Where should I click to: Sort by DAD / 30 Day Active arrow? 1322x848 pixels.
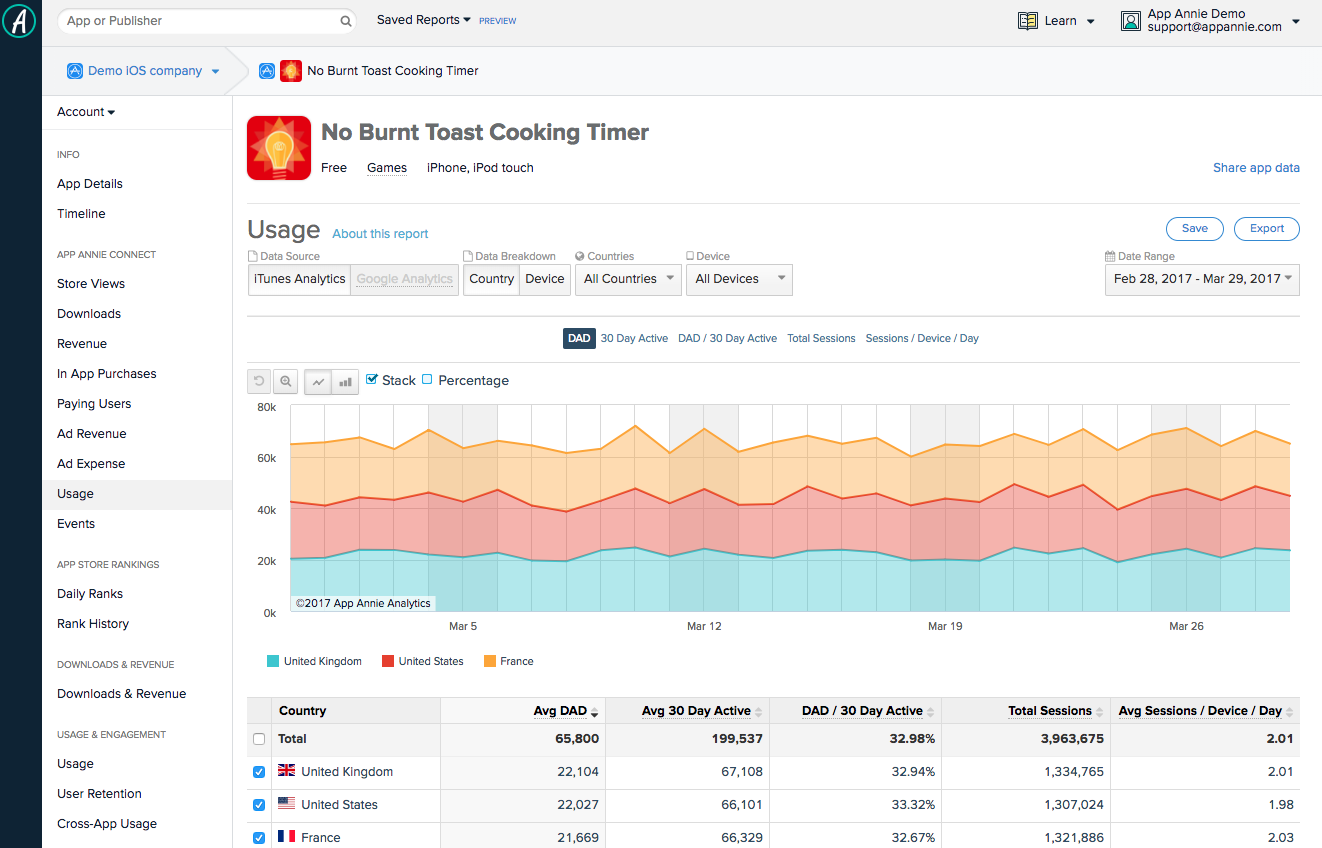tap(930, 712)
